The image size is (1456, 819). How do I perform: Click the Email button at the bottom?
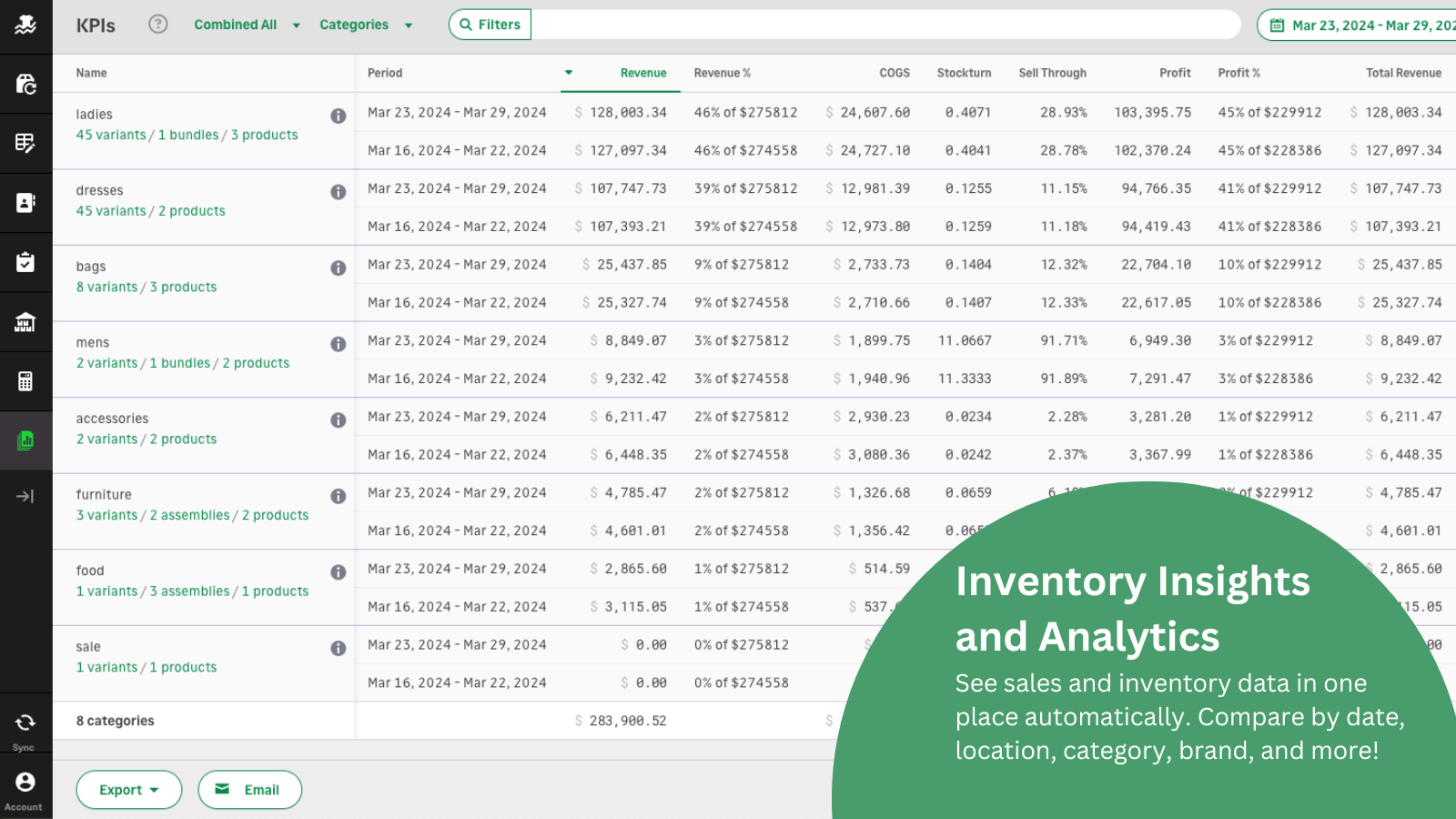click(249, 789)
